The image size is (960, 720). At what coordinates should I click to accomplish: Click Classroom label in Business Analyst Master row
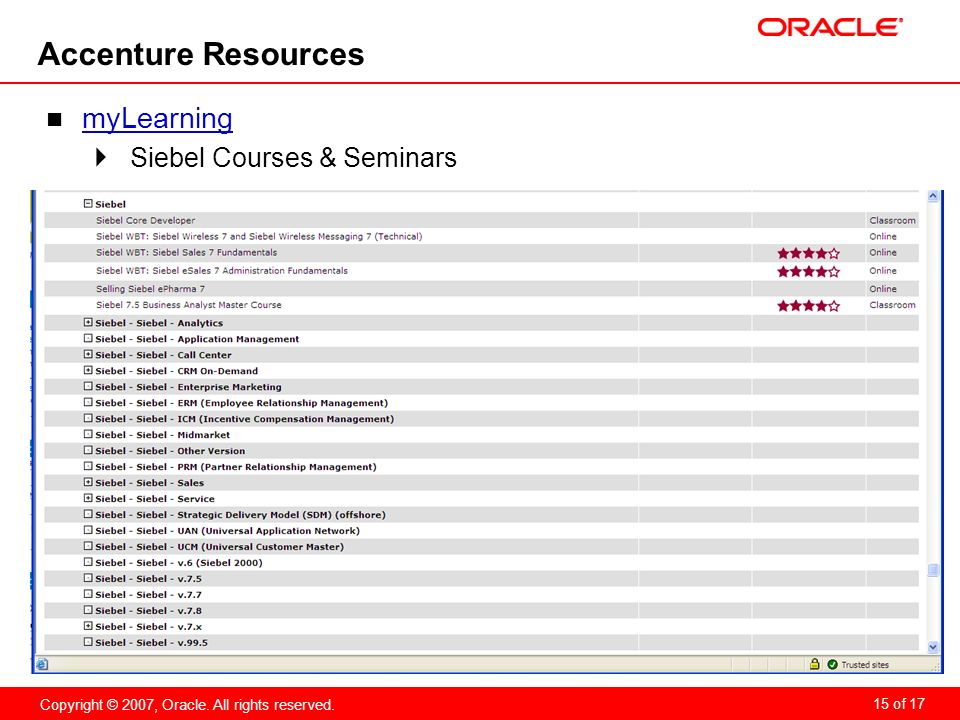tap(892, 305)
